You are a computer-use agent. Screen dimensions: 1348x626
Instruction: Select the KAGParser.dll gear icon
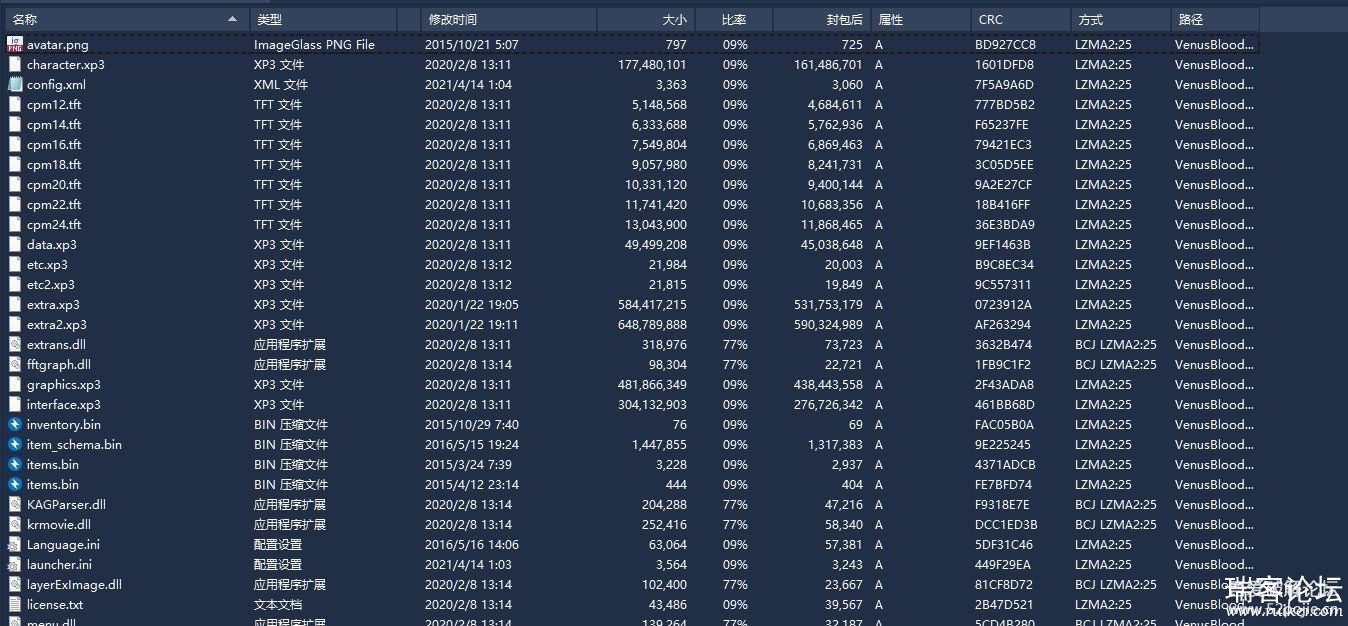point(15,504)
